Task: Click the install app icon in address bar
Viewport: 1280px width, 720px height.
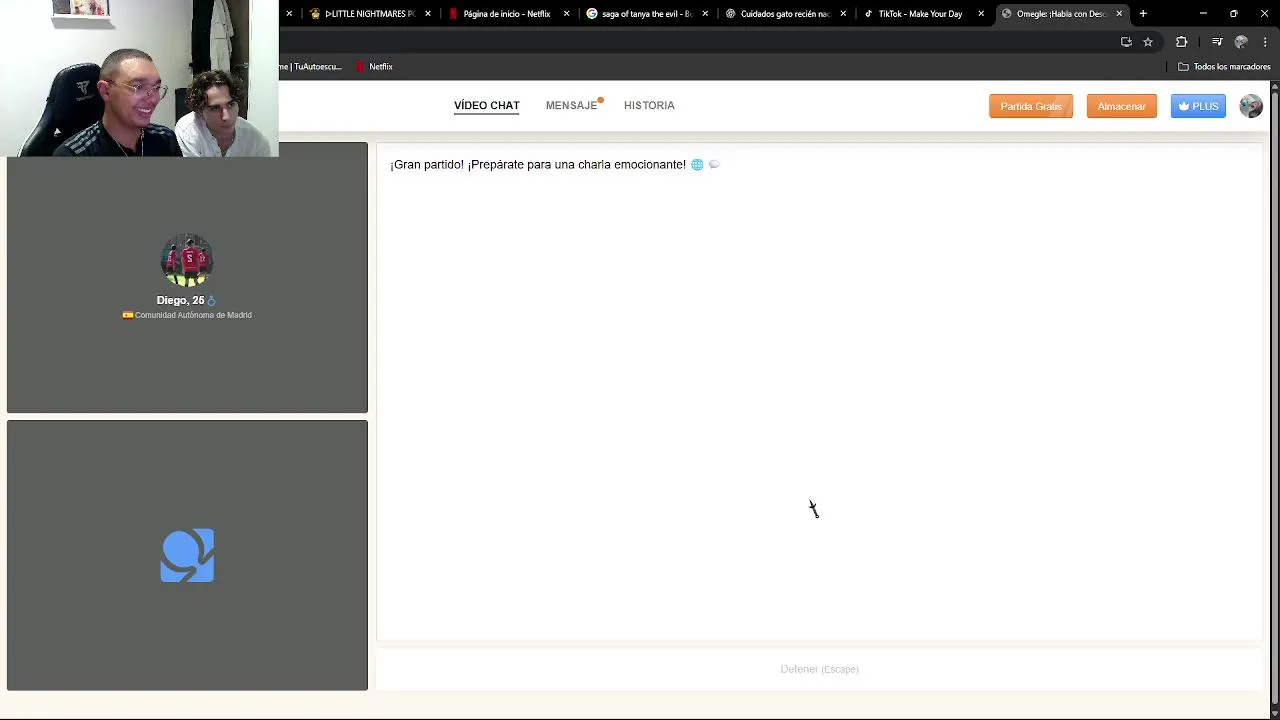Action: tap(1126, 42)
